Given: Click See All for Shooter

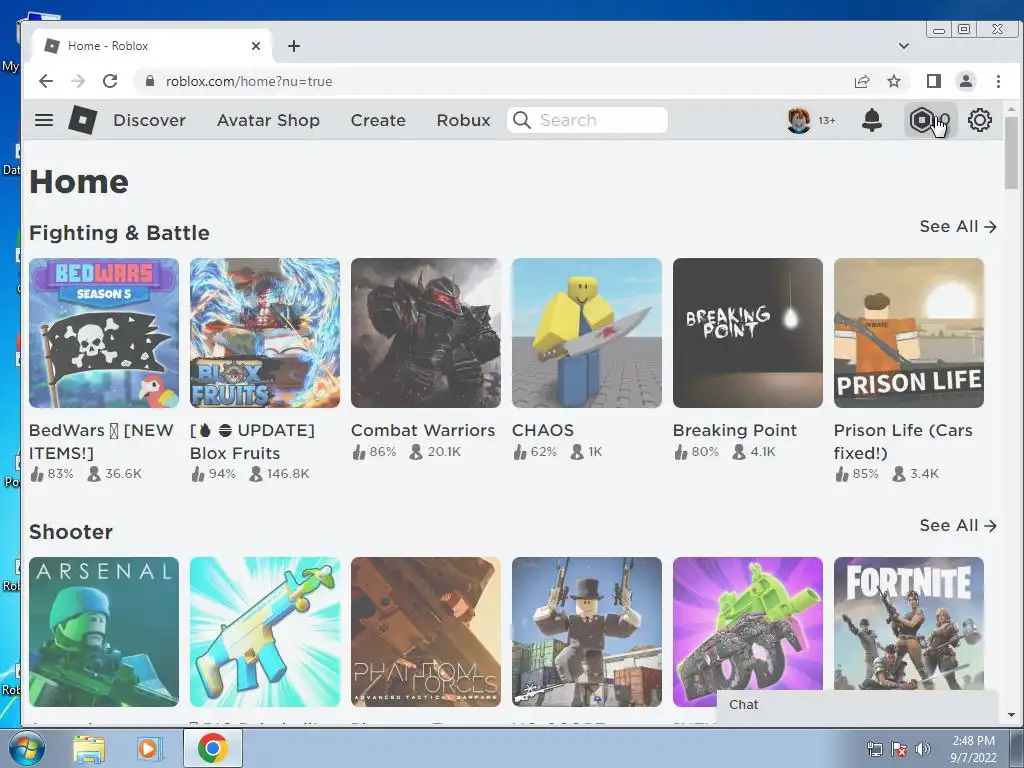Looking at the screenshot, I should click(958, 526).
